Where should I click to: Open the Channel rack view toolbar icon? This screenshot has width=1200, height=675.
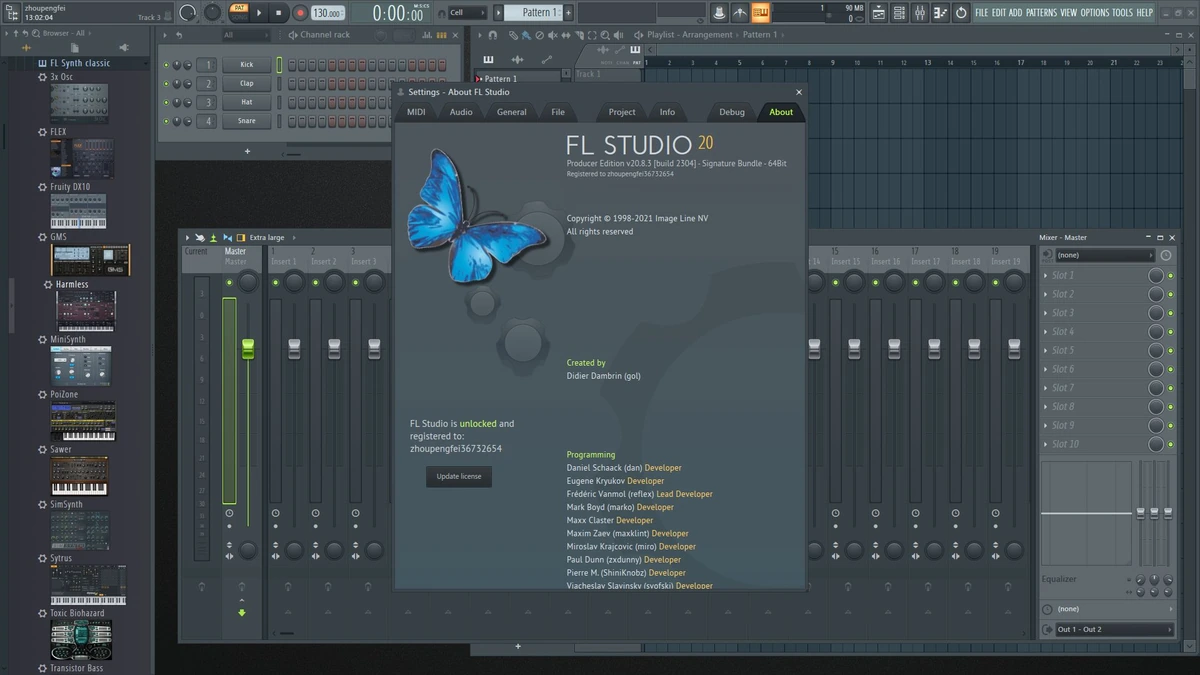pos(899,13)
